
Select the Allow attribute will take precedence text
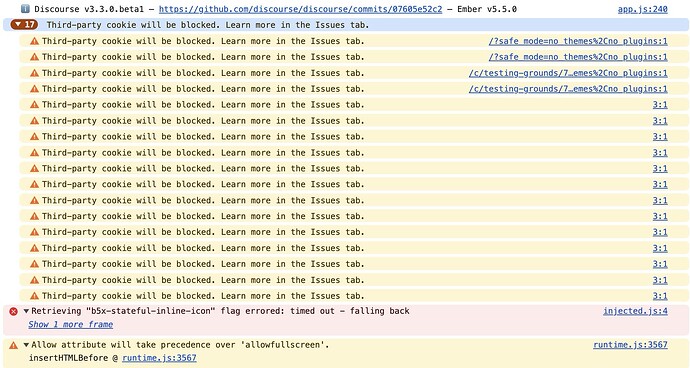[x=180, y=345]
